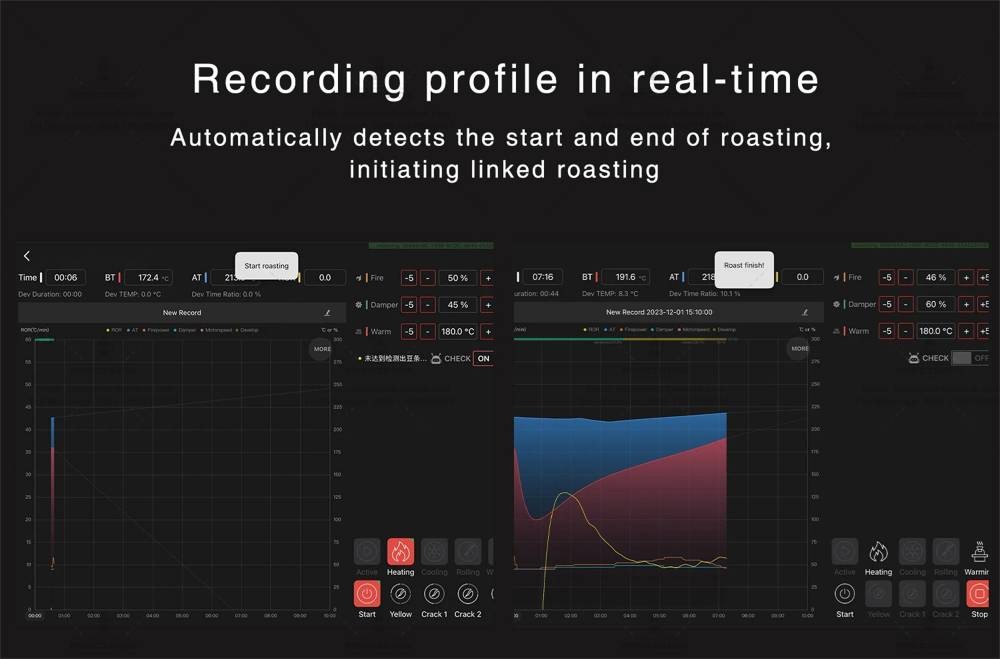Decrease Fire by 5 at 50%
Viewport: 1000px width, 659px height.
[409, 278]
